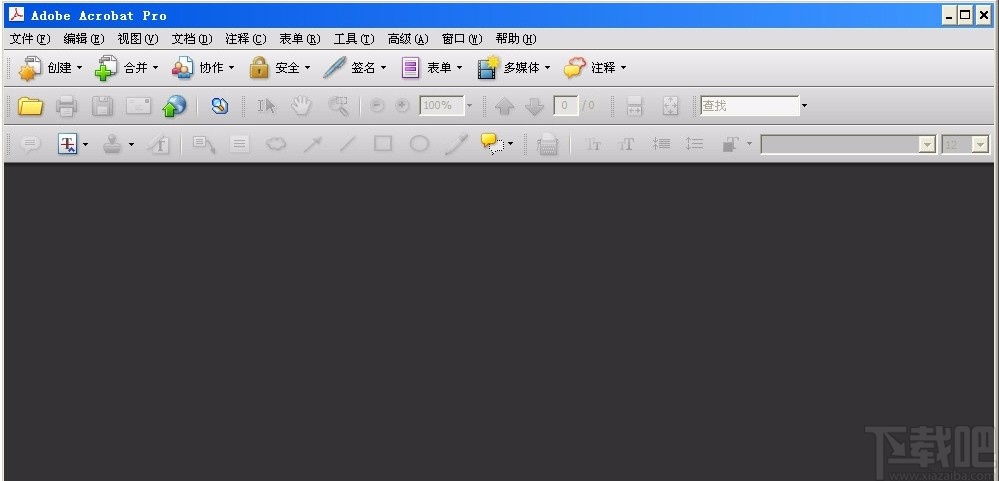This screenshot has width=999, height=481.
Task: Open the 高级 (Advanced) menu
Action: click(x=408, y=39)
